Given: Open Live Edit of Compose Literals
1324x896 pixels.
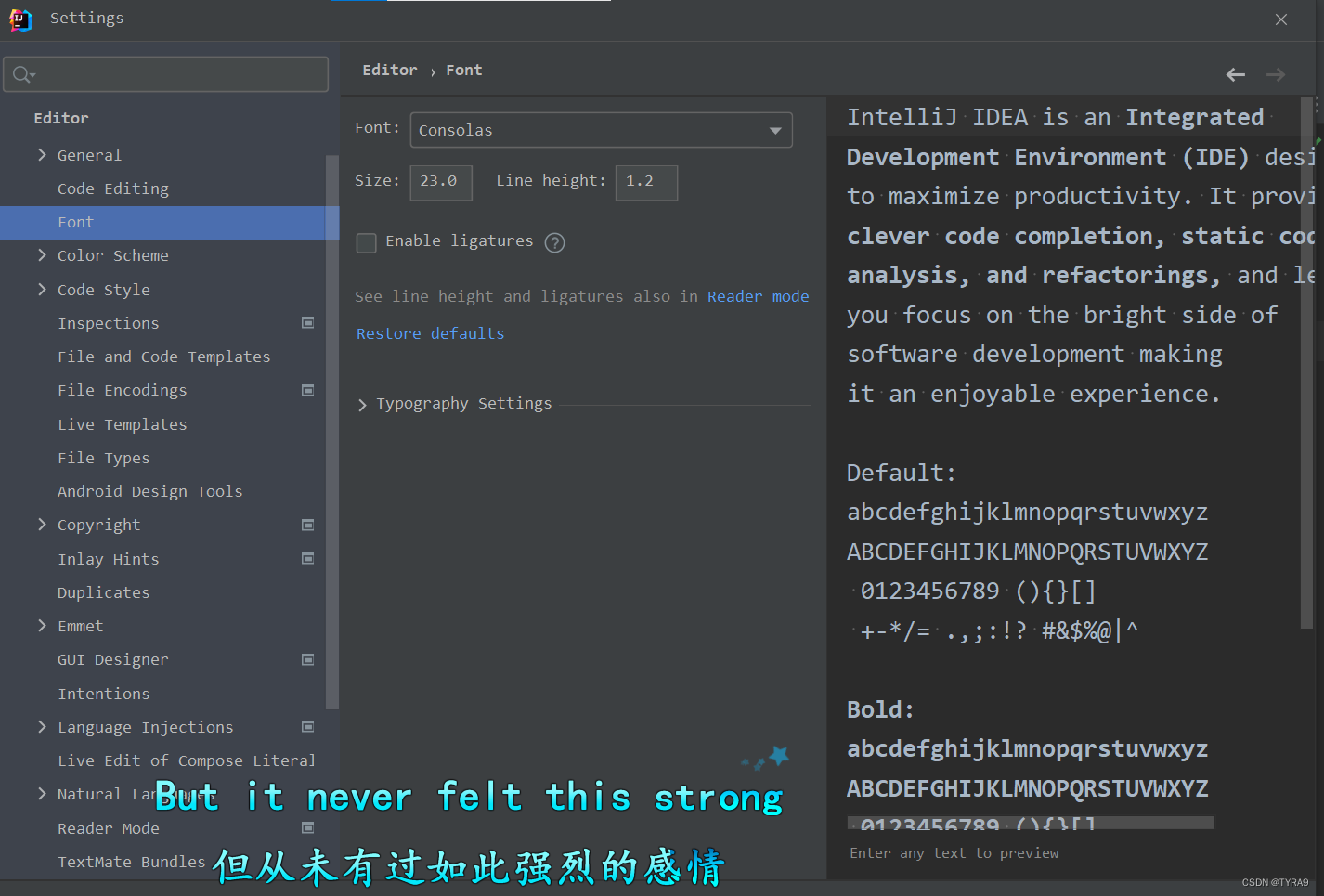Looking at the screenshot, I should [x=187, y=760].
